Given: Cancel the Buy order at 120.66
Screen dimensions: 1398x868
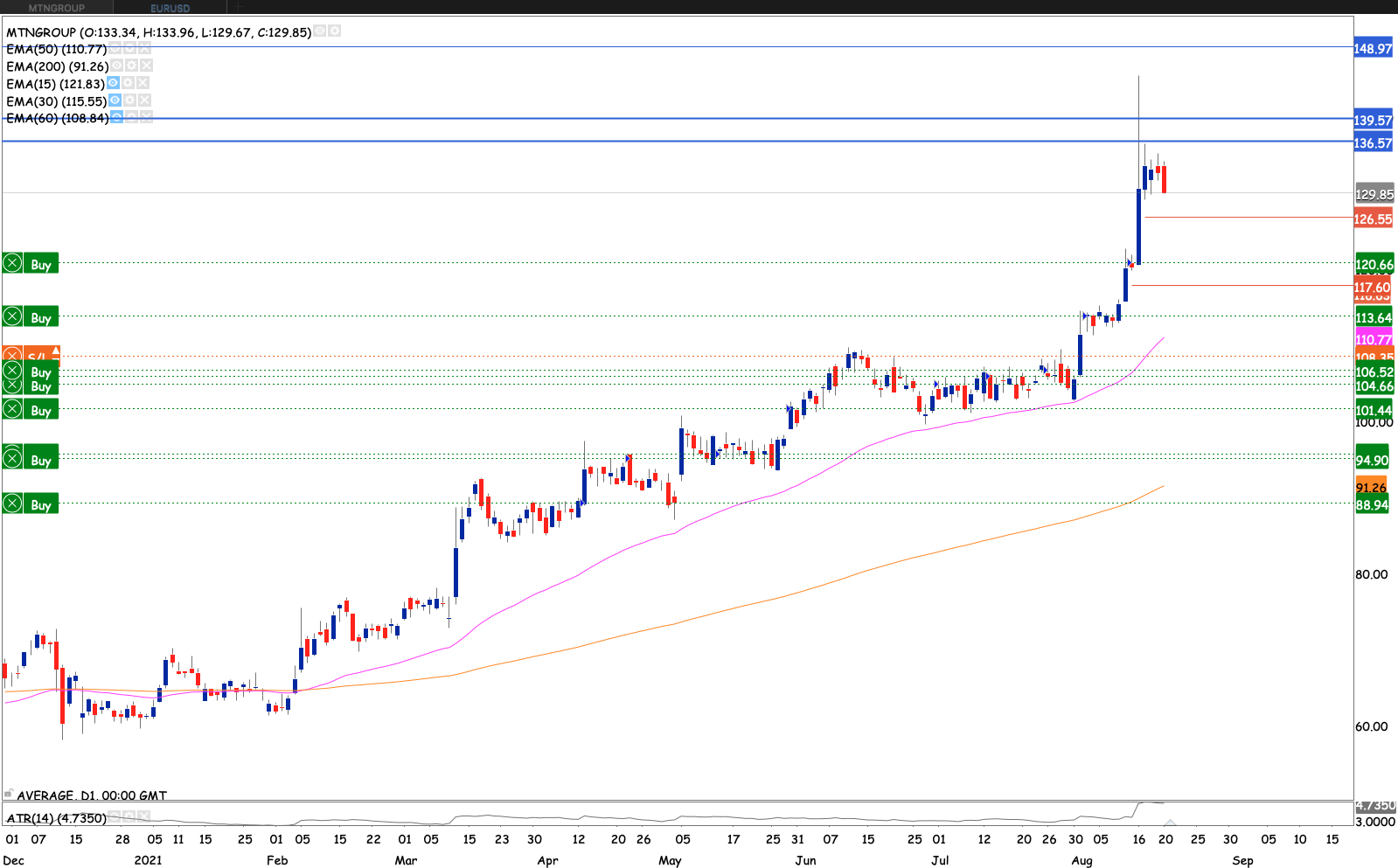Looking at the screenshot, I should (x=12, y=263).
